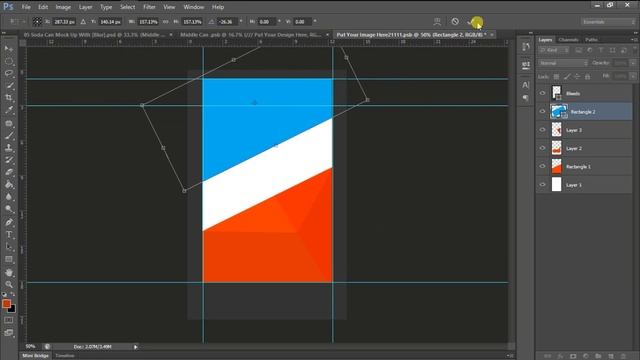Toggle lock position
This screenshot has height=360, width=640.
tap(577, 77)
